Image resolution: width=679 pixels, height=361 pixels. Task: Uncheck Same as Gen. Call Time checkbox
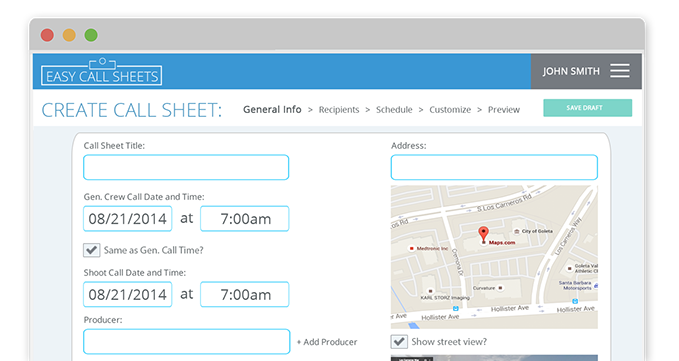pos(91,250)
